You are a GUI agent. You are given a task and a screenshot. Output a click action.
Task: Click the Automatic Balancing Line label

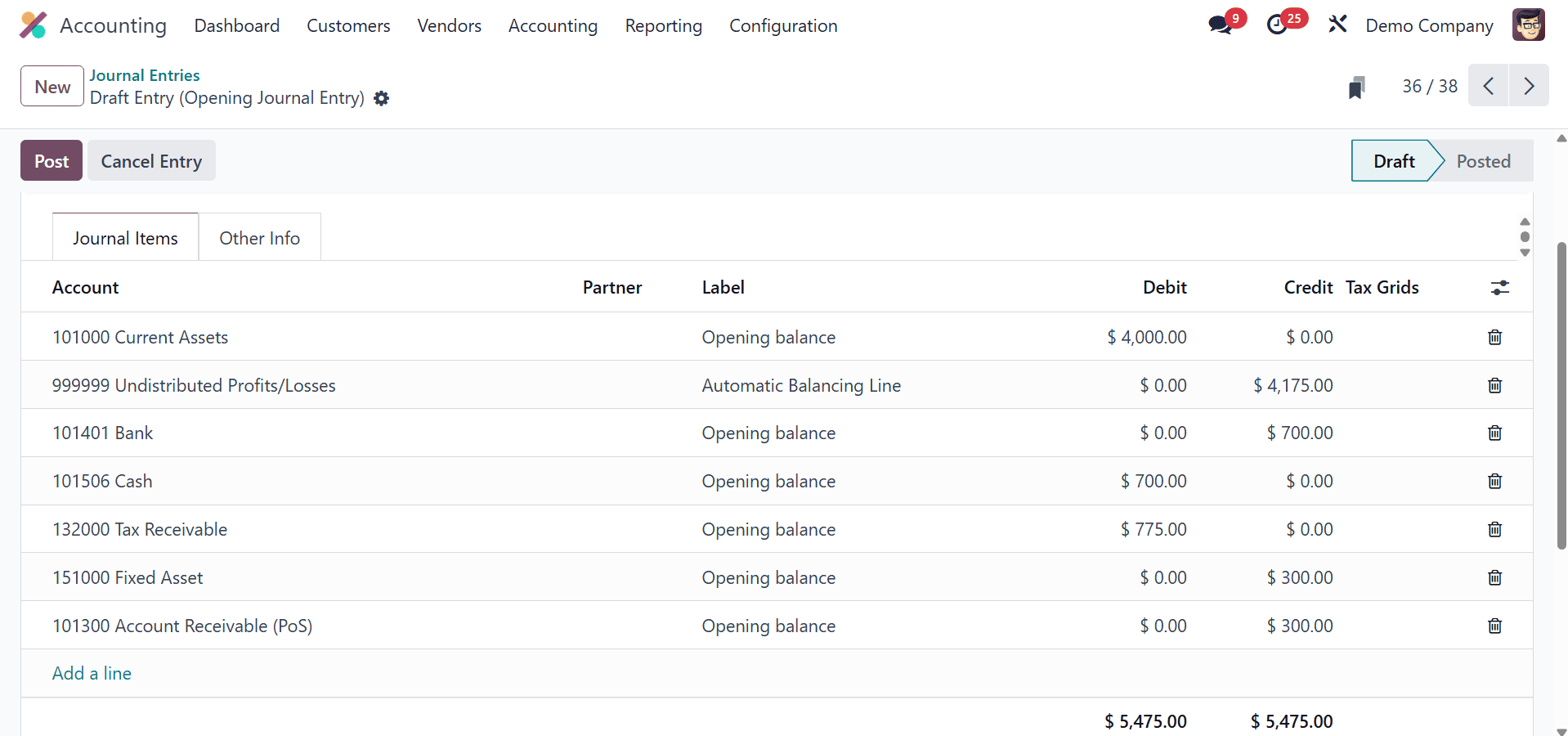tap(801, 385)
